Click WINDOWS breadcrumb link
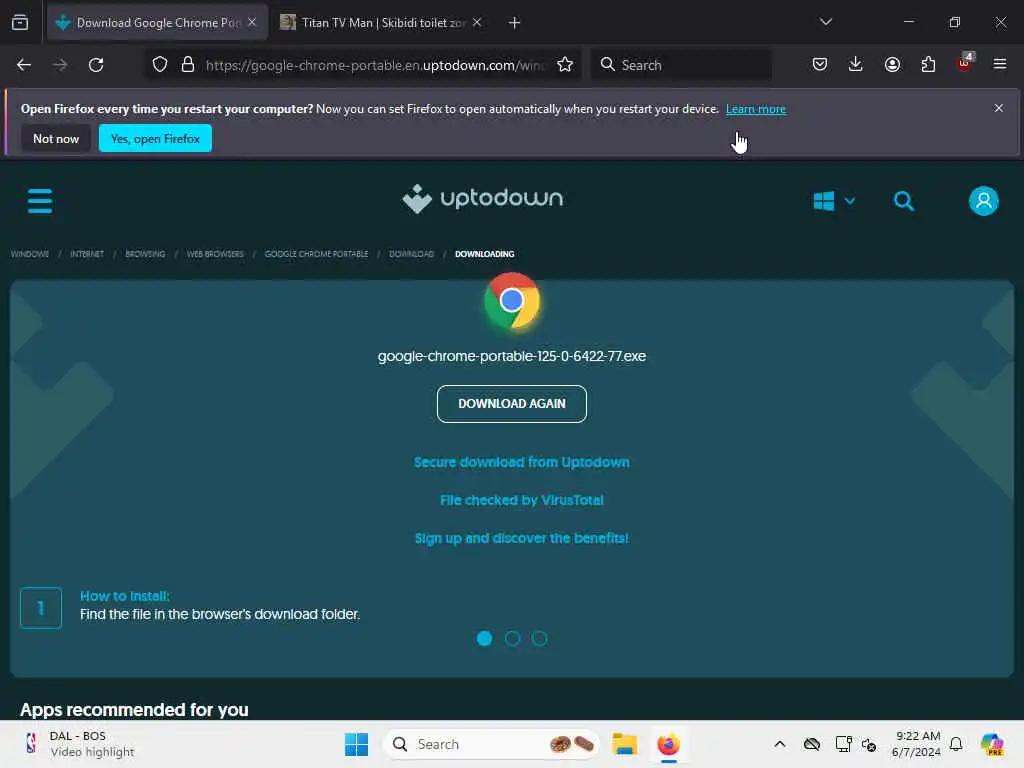Image resolution: width=1024 pixels, height=768 pixels. [30, 254]
